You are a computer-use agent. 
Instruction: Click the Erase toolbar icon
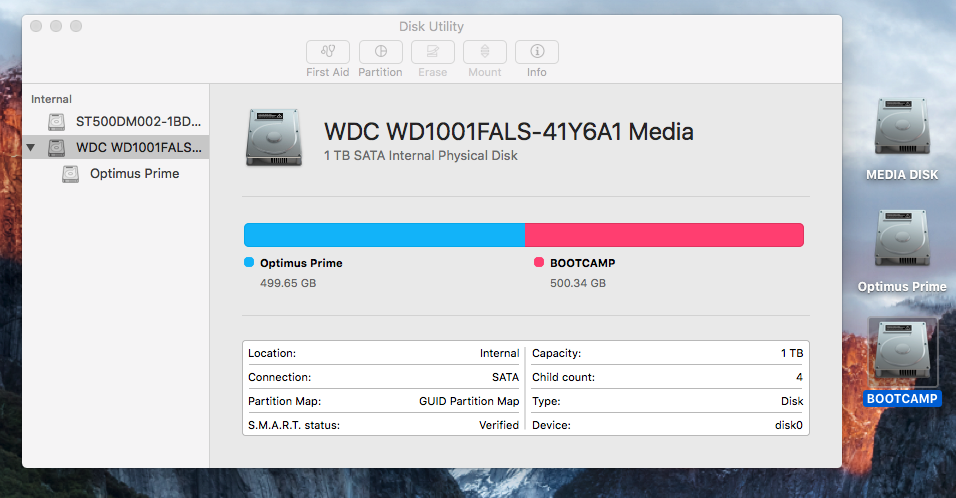pos(433,52)
